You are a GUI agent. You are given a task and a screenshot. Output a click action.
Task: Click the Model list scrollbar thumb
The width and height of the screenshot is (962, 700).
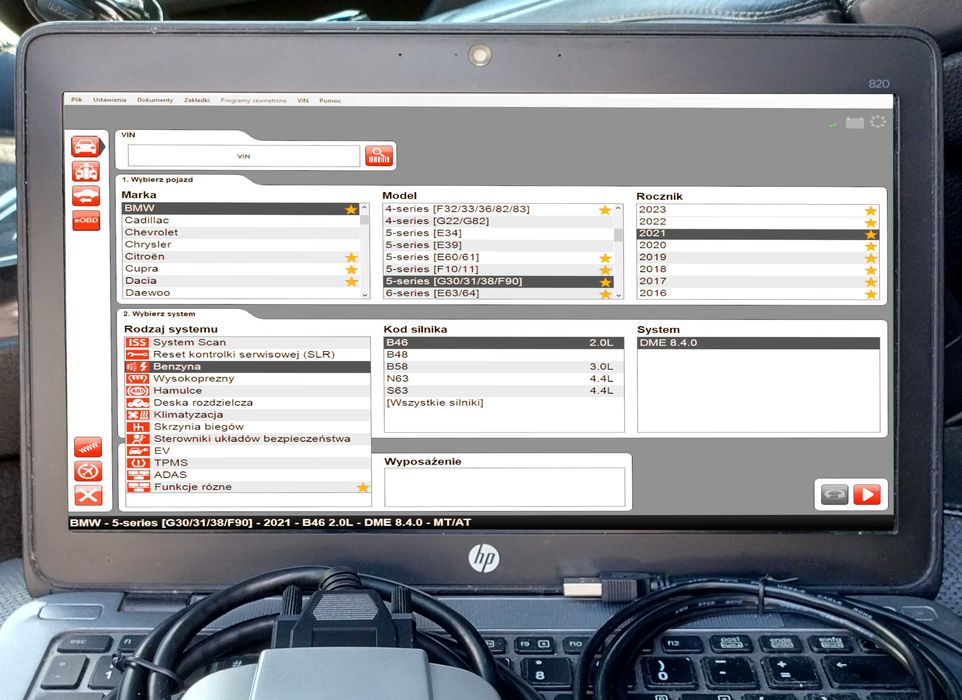[x=618, y=235]
